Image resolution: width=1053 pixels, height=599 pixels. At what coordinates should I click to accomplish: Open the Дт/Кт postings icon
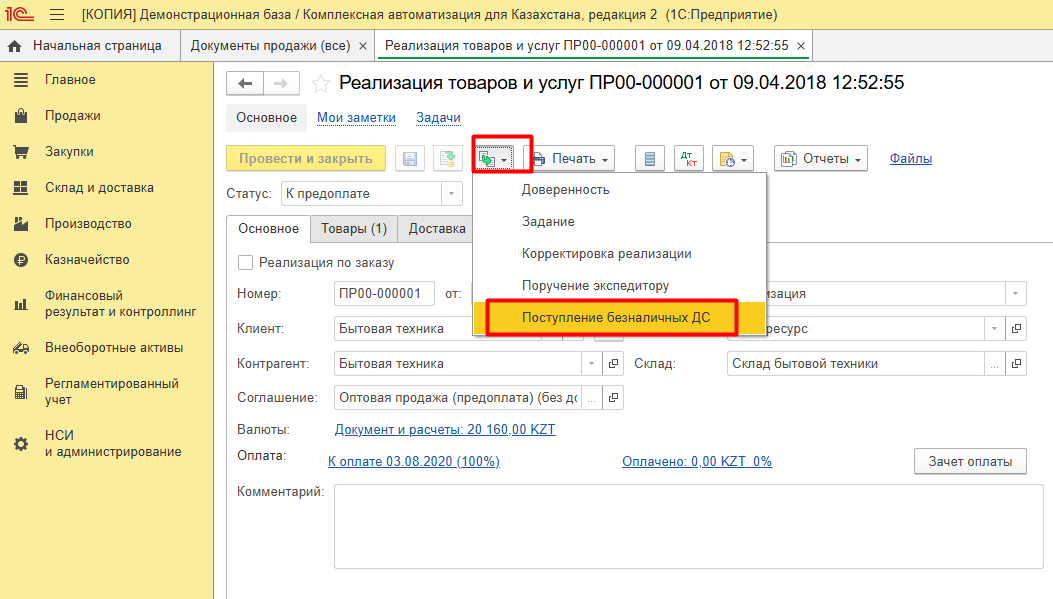(688, 159)
